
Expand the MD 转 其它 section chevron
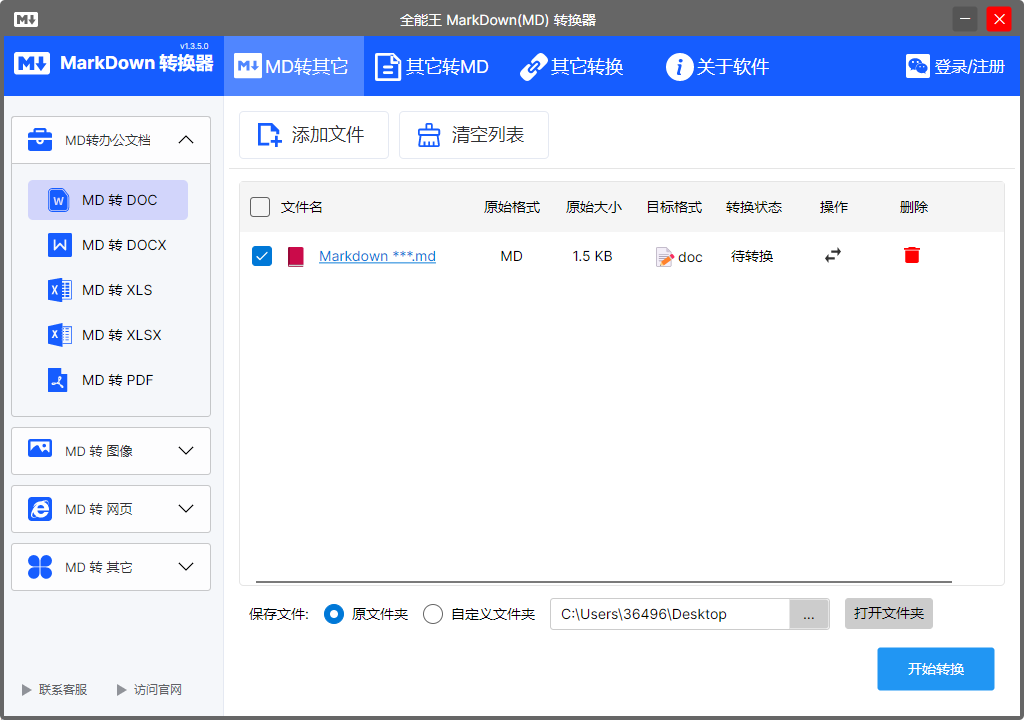[186, 566]
